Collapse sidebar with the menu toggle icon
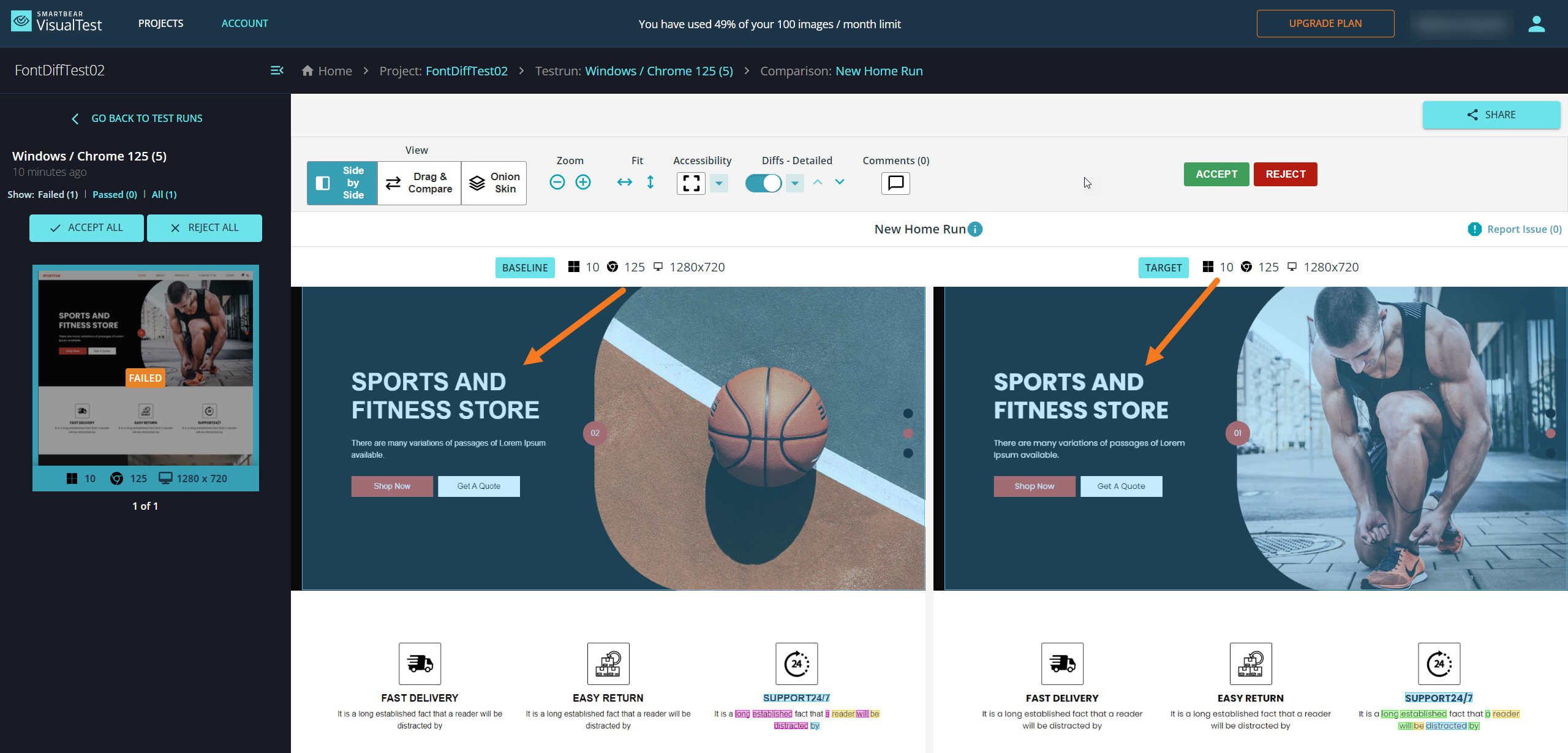 pos(277,70)
